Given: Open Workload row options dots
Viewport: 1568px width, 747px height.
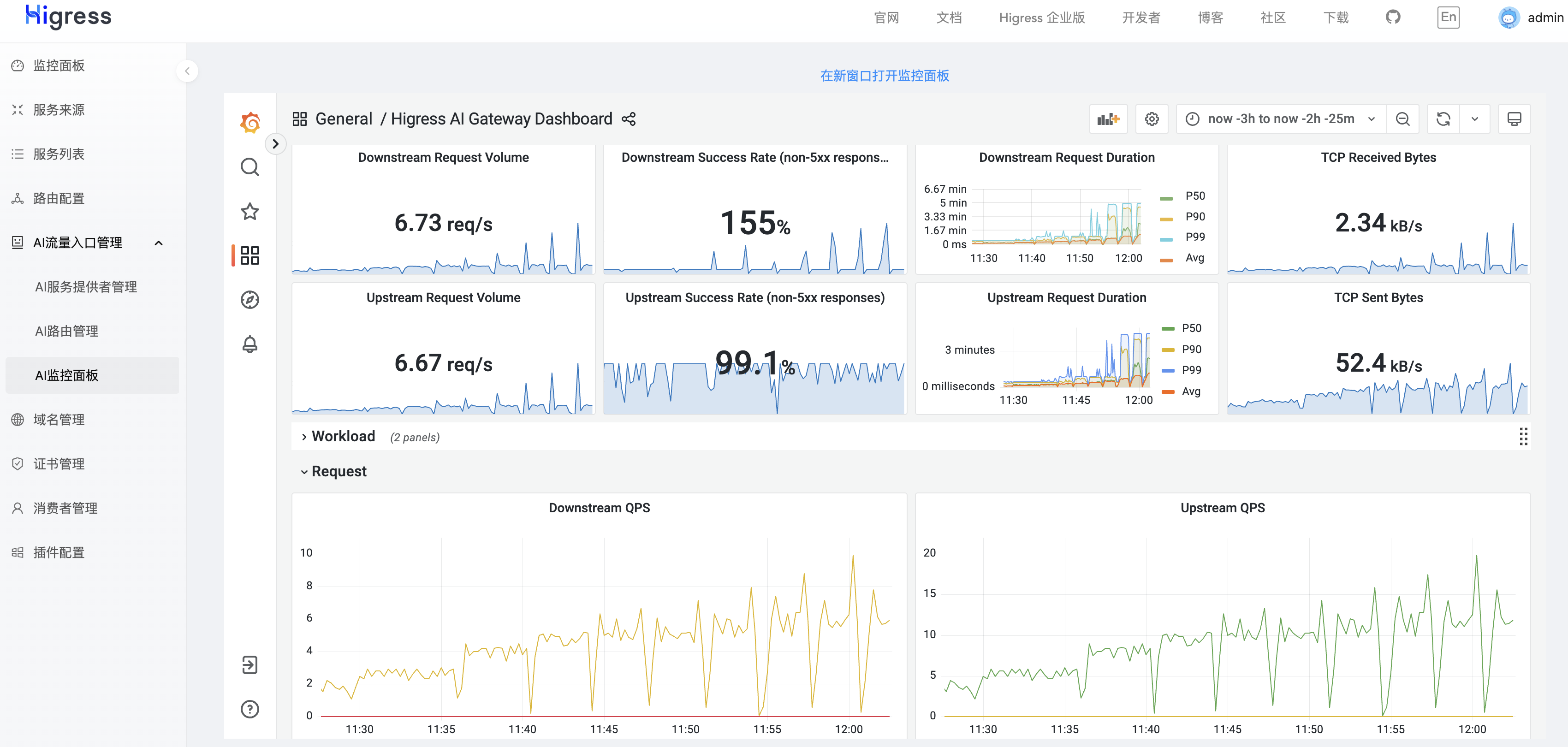Looking at the screenshot, I should pos(1523,437).
